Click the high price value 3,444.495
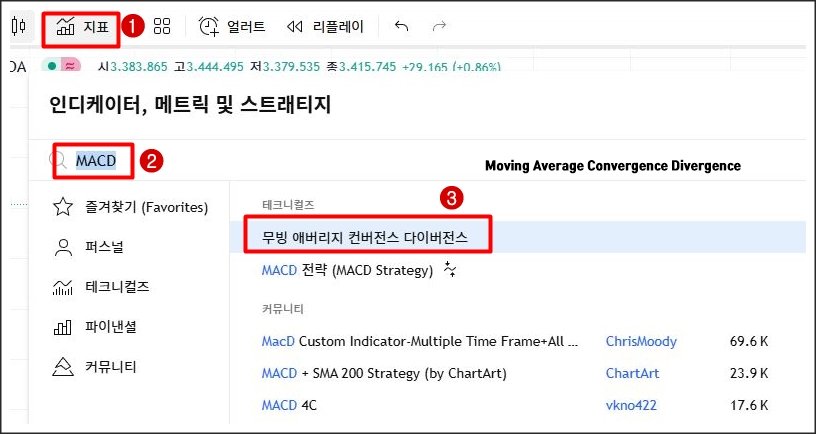Screen dimensions: 816x434 [x=215, y=67]
